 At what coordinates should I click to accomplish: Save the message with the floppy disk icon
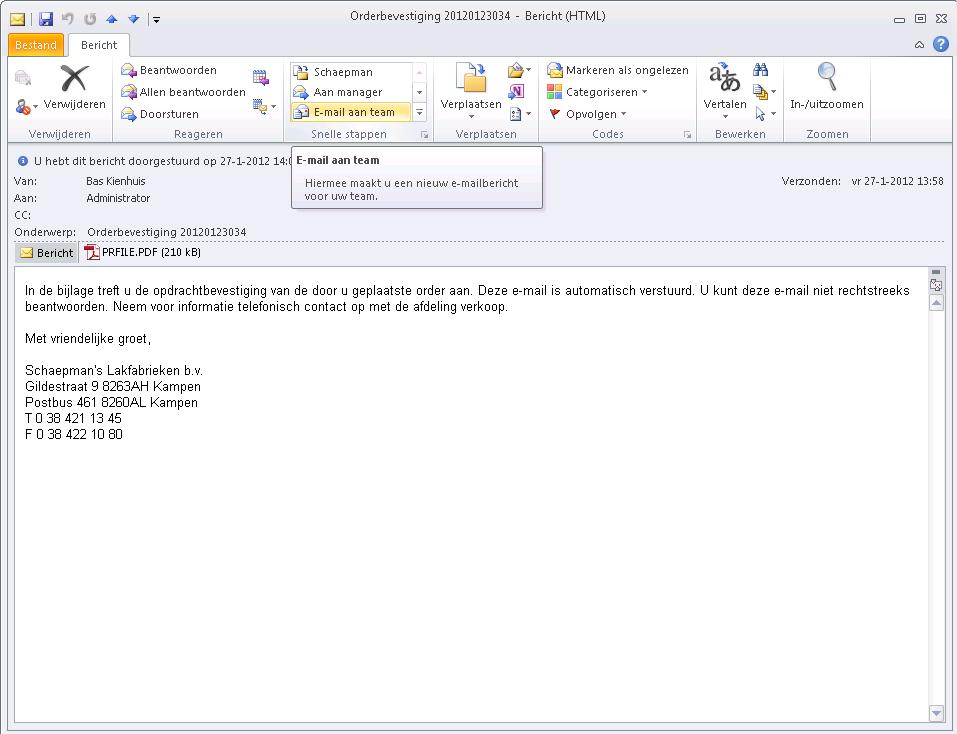46,20
